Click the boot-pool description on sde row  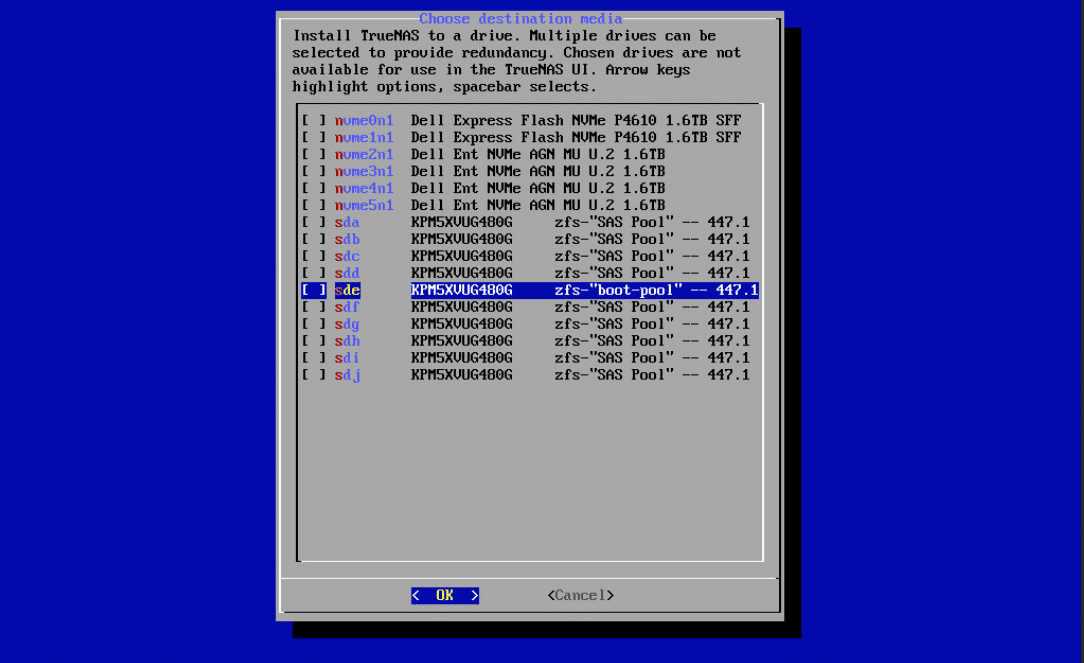pos(618,290)
